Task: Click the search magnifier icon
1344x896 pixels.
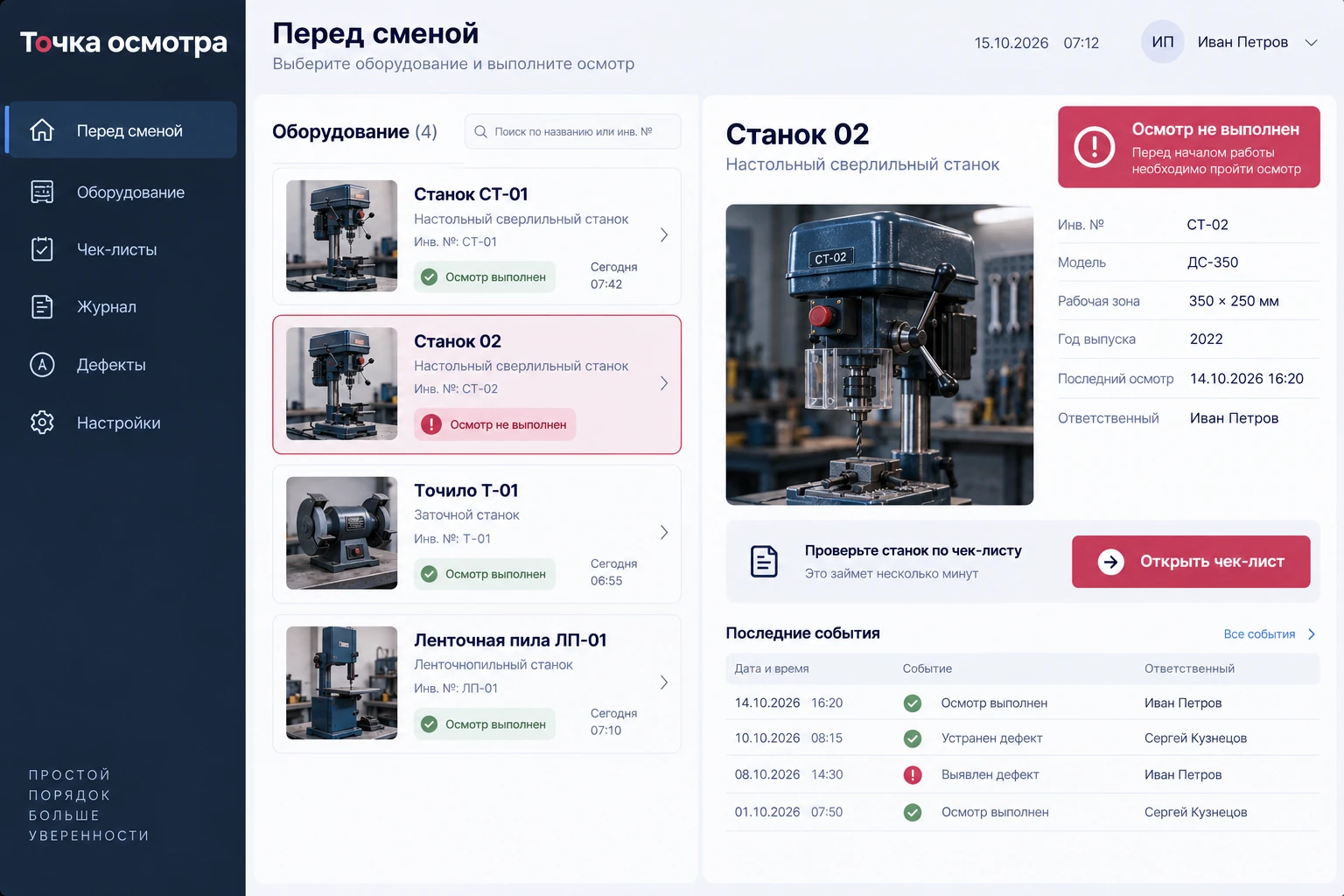Action: pyautogui.click(x=480, y=131)
